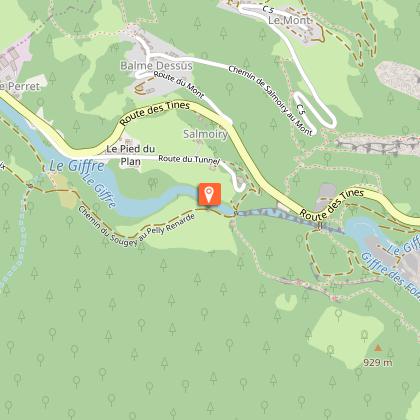Click Chemin de Salmoiry au Mont label
This screenshot has height=420, width=420.
tap(270, 100)
